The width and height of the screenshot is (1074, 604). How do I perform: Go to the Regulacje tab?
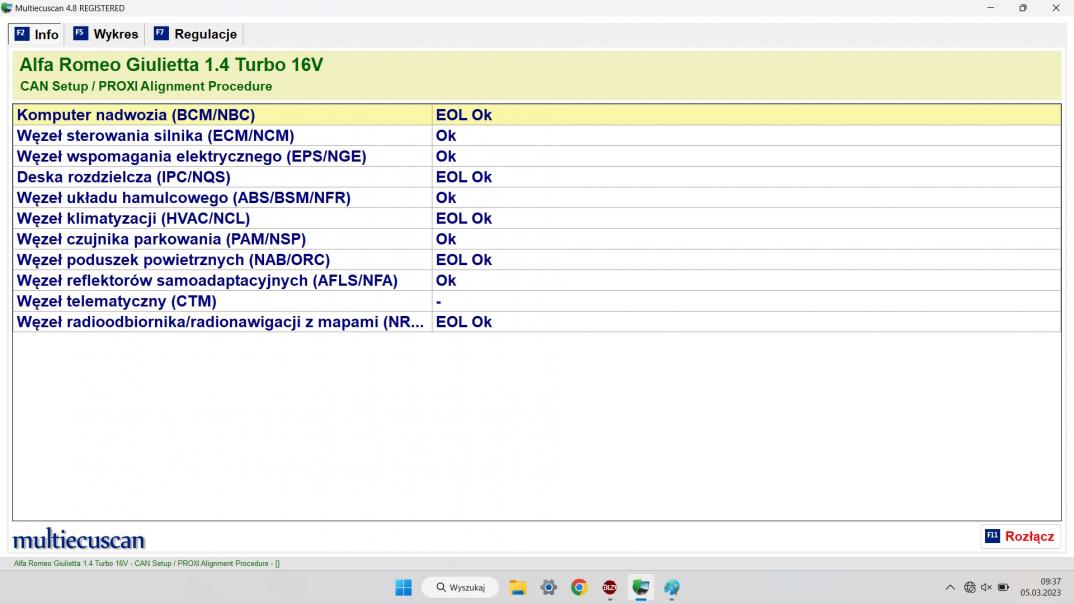[x=195, y=34]
